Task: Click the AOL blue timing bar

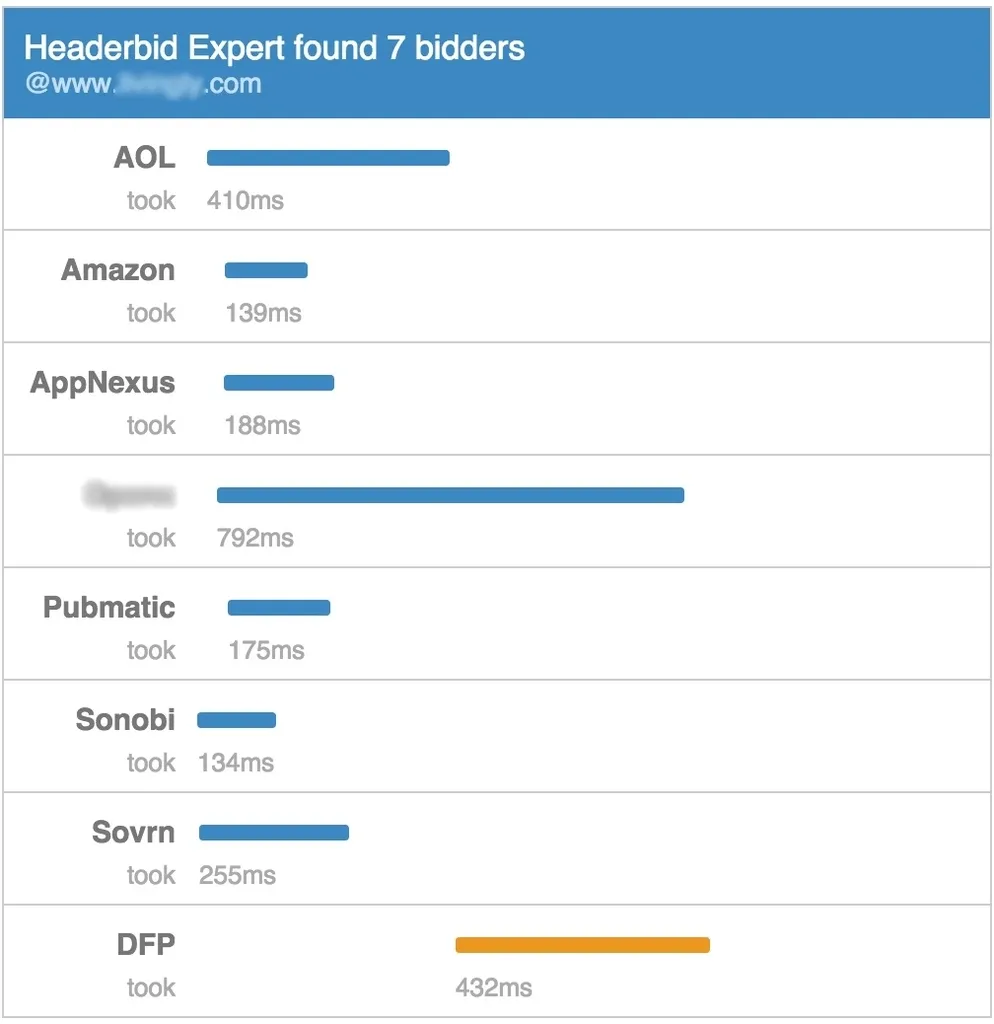Action: 328,157
